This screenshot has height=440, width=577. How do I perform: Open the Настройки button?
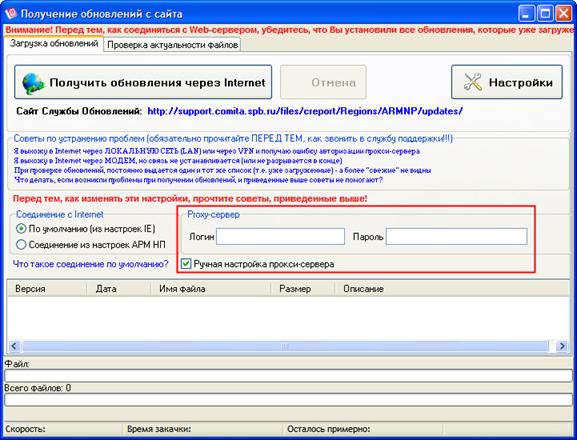(x=507, y=82)
